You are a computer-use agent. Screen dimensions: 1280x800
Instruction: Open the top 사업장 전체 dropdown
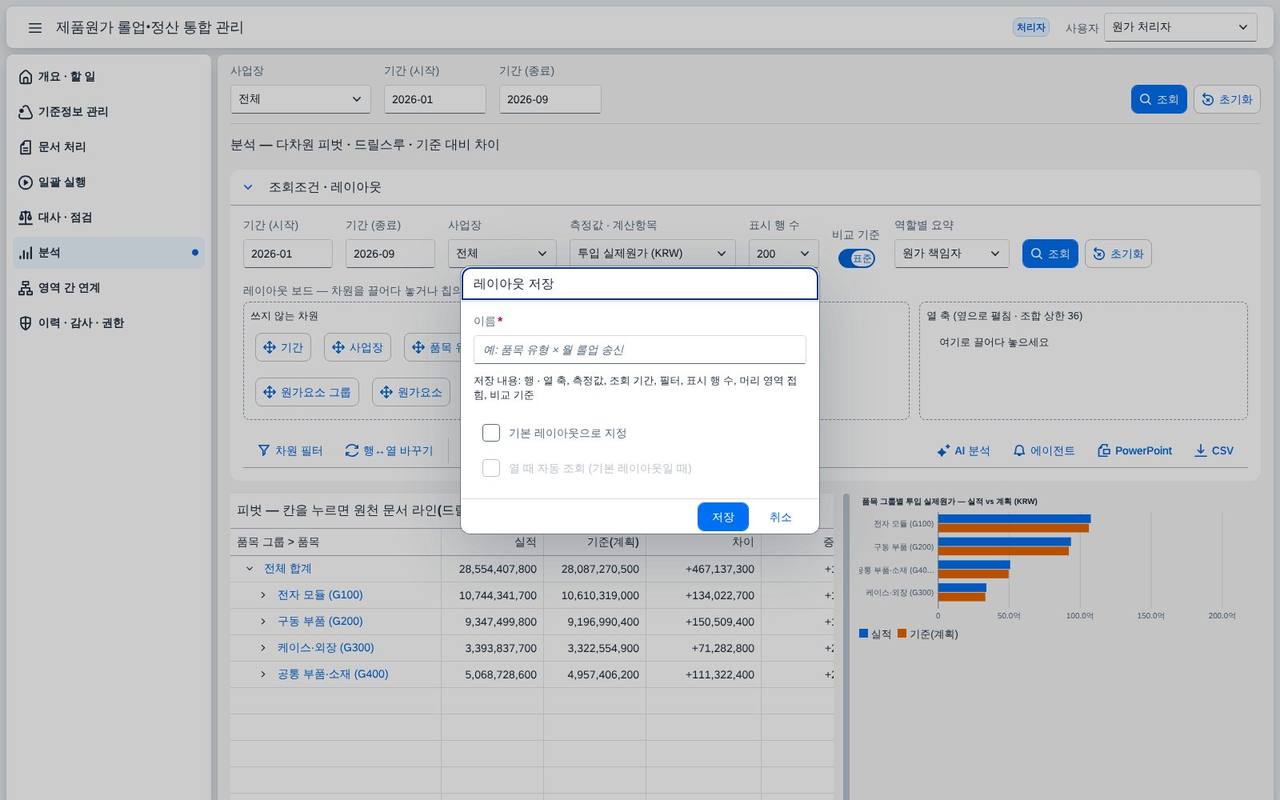[x=300, y=99]
